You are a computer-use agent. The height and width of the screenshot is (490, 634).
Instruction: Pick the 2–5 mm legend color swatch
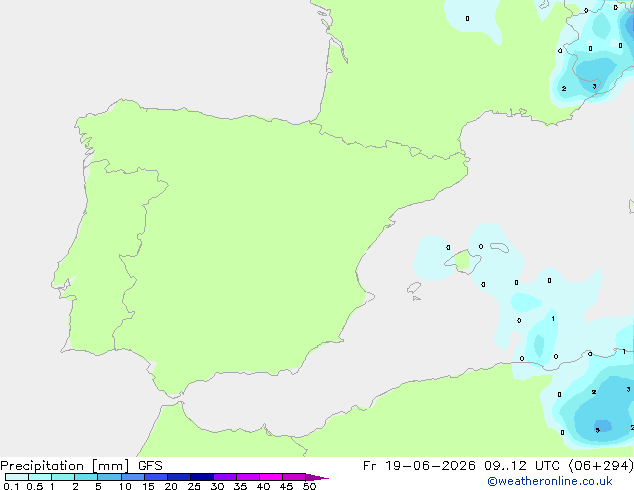click(86, 477)
